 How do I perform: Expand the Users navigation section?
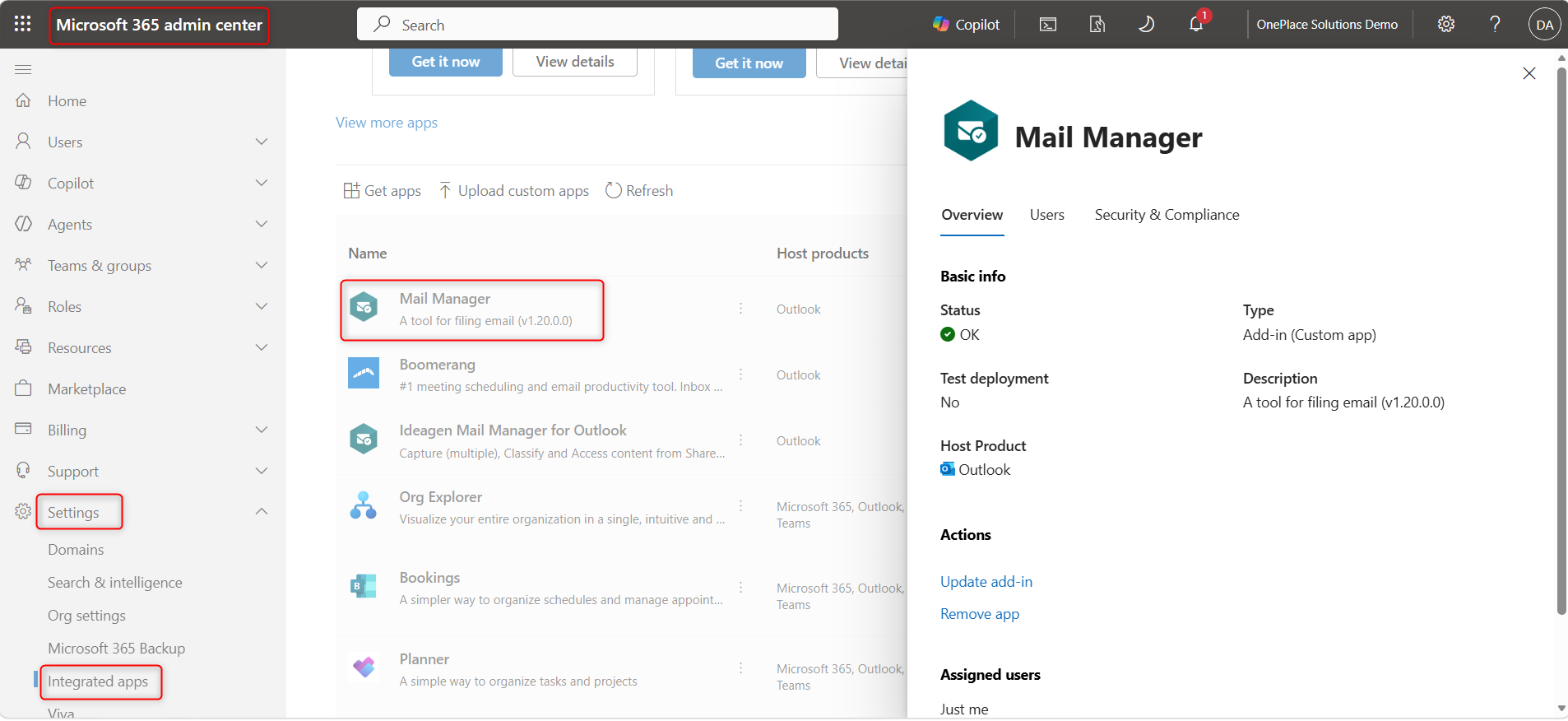[x=262, y=142]
